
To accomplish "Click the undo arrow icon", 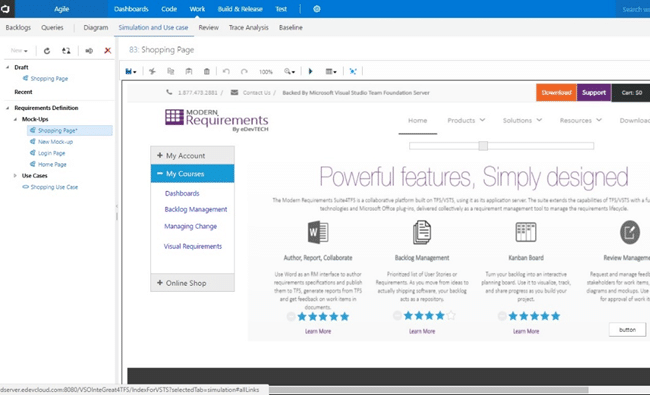I will point(226,71).
